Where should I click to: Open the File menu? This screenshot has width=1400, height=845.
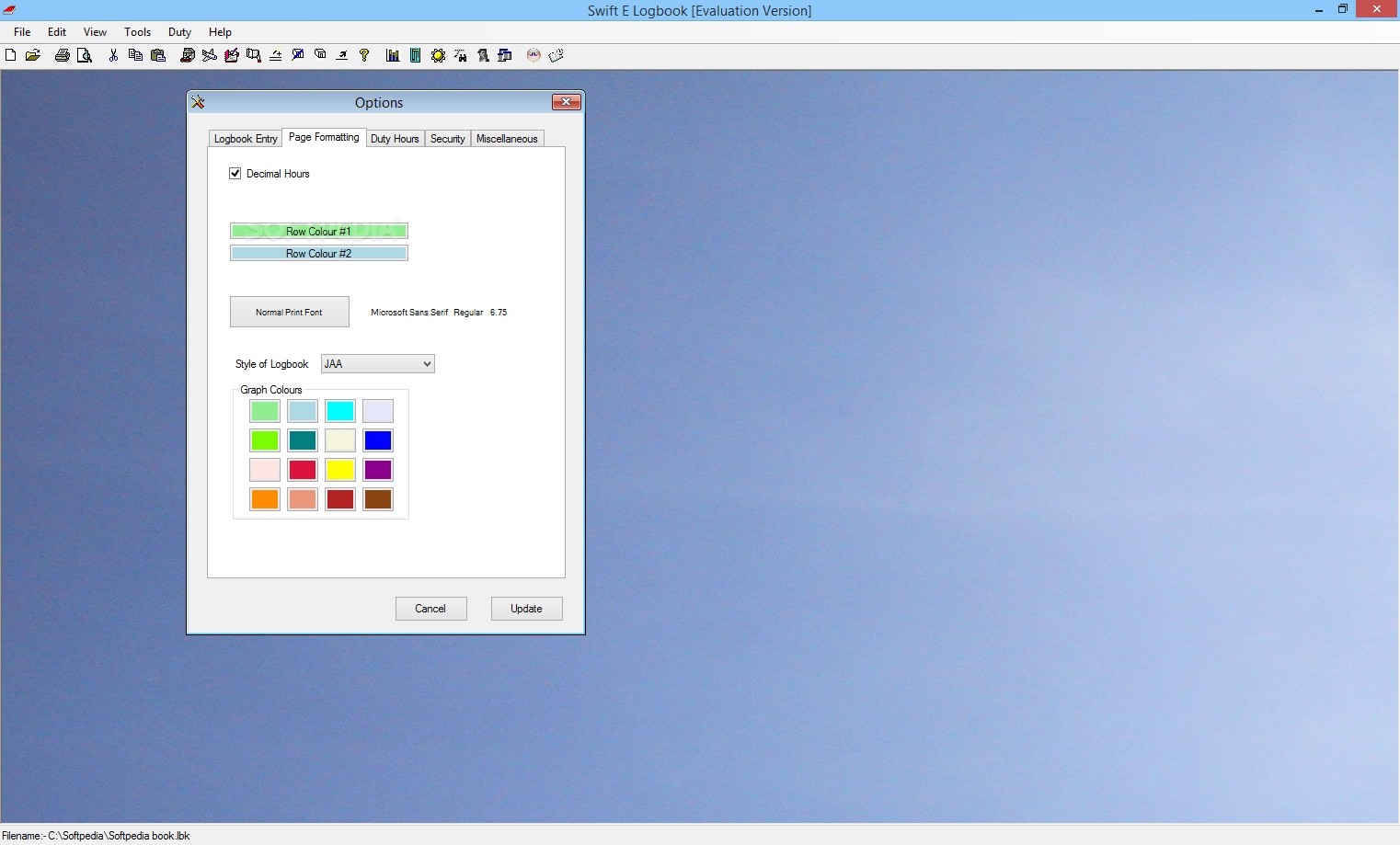coord(22,31)
